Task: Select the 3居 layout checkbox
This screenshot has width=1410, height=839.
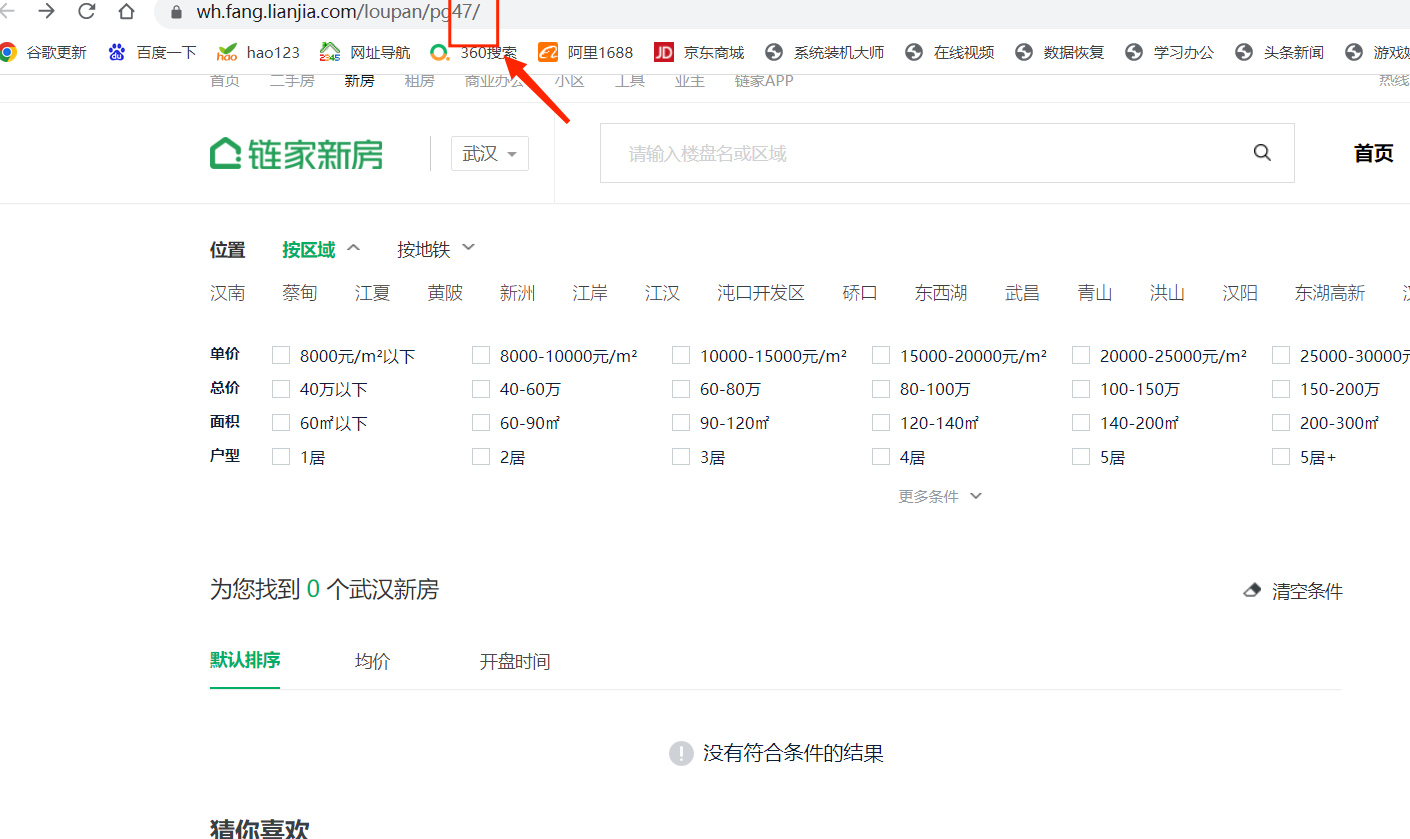Action: click(x=681, y=457)
